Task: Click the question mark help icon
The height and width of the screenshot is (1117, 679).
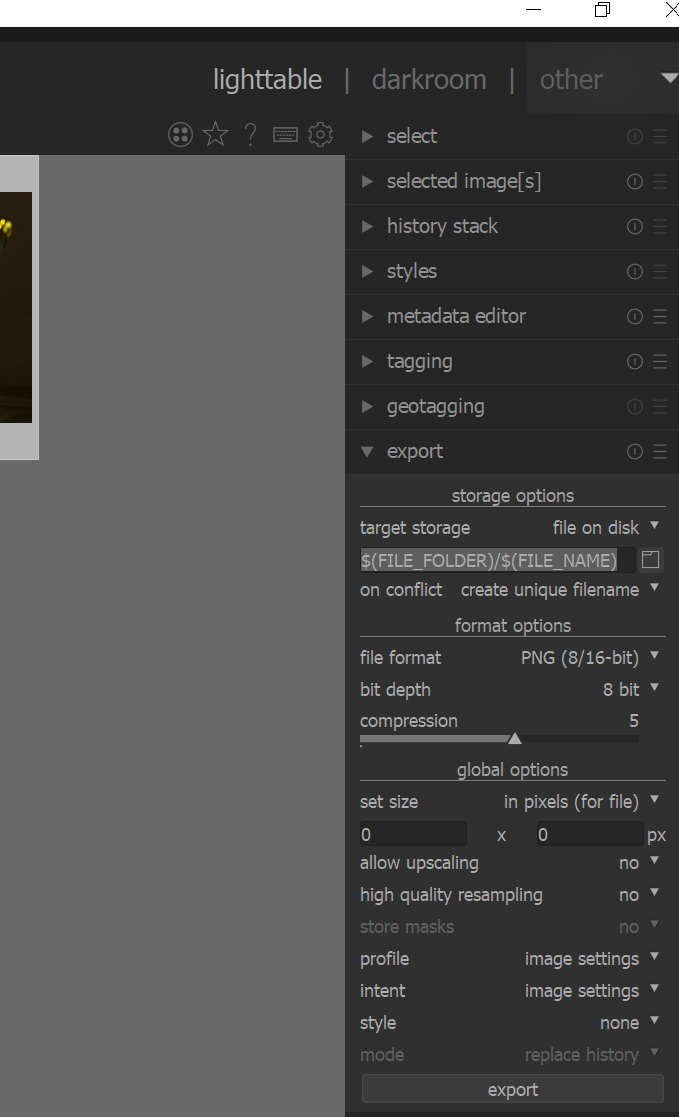Action: [x=250, y=135]
